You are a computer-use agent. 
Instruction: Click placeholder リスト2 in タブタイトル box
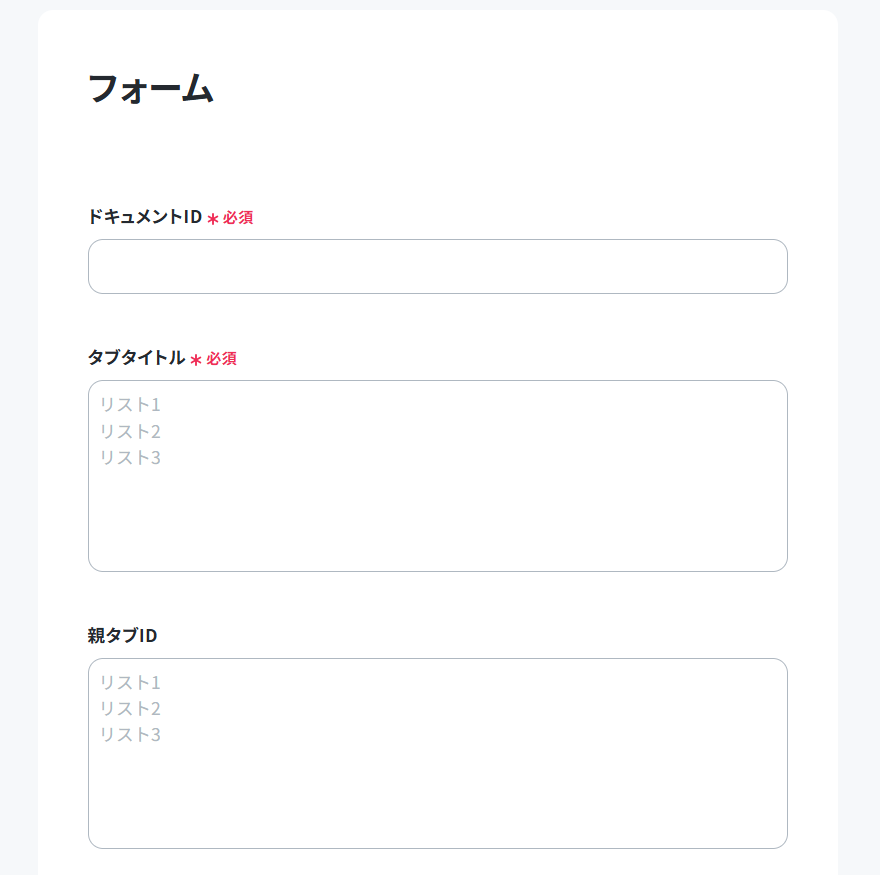coord(130,431)
